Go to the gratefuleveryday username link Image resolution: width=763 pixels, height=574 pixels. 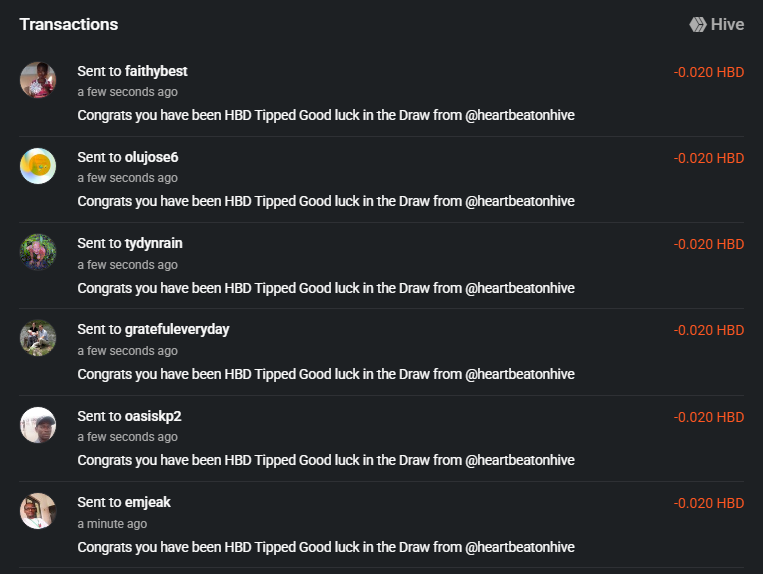[177, 329]
